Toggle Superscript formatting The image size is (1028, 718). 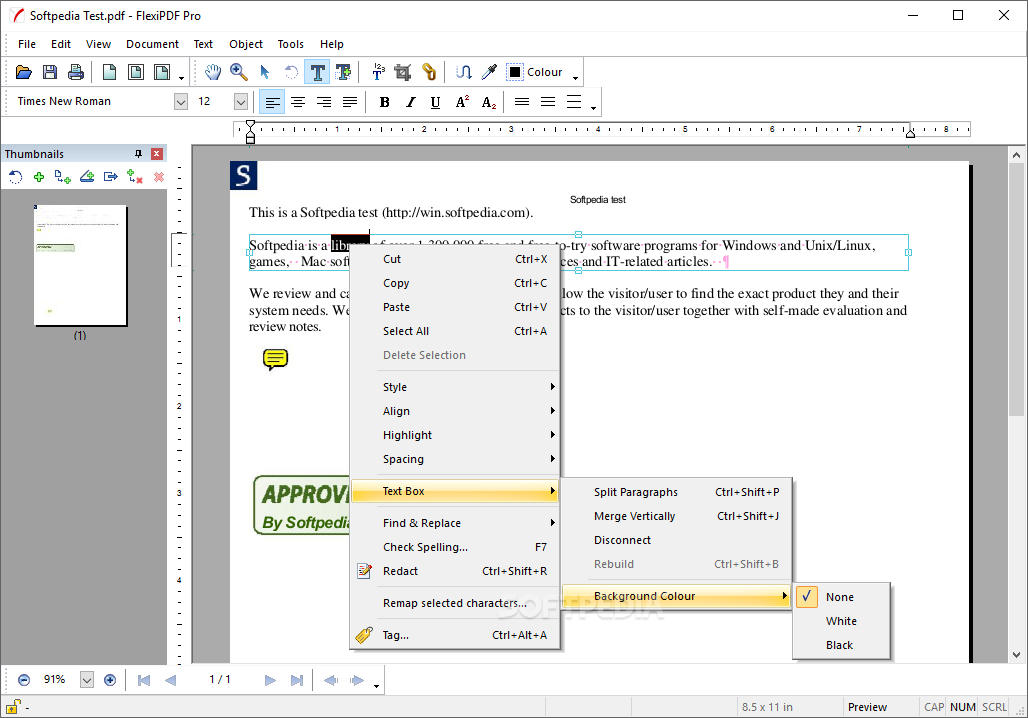[462, 102]
